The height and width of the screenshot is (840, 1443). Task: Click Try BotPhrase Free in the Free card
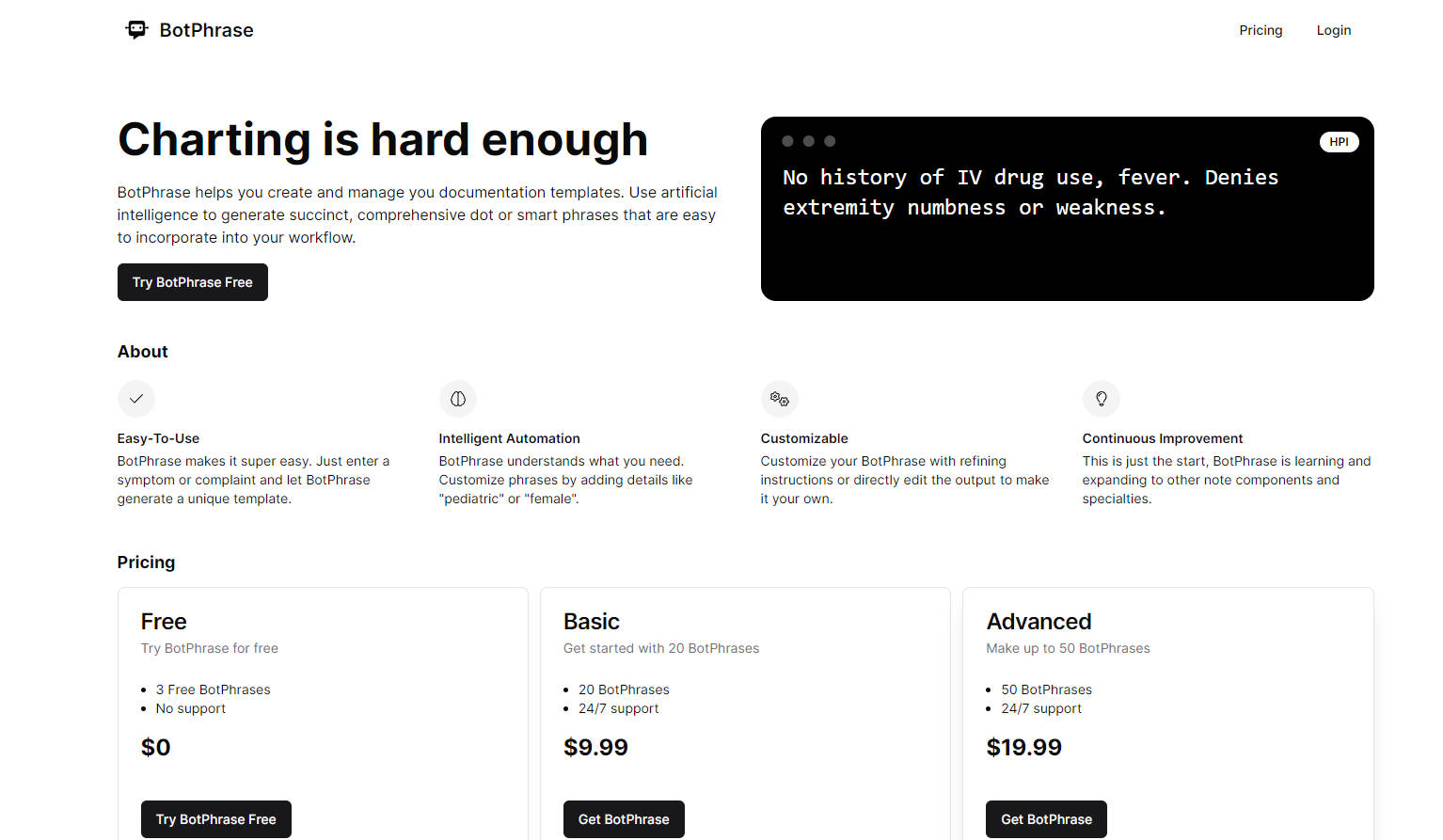click(215, 818)
